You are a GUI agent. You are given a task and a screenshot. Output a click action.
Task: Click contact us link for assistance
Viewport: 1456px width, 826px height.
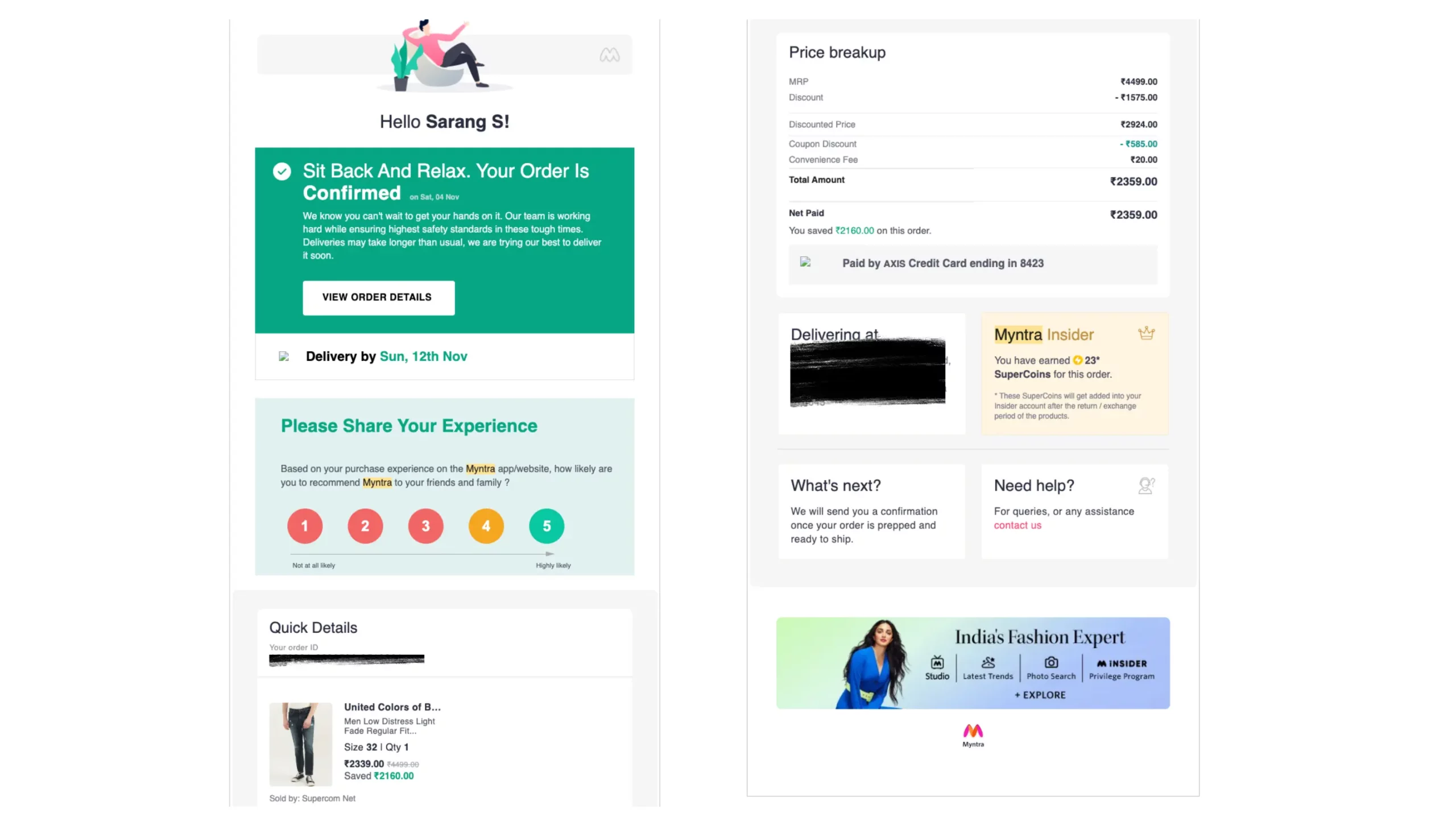pyautogui.click(x=1017, y=525)
